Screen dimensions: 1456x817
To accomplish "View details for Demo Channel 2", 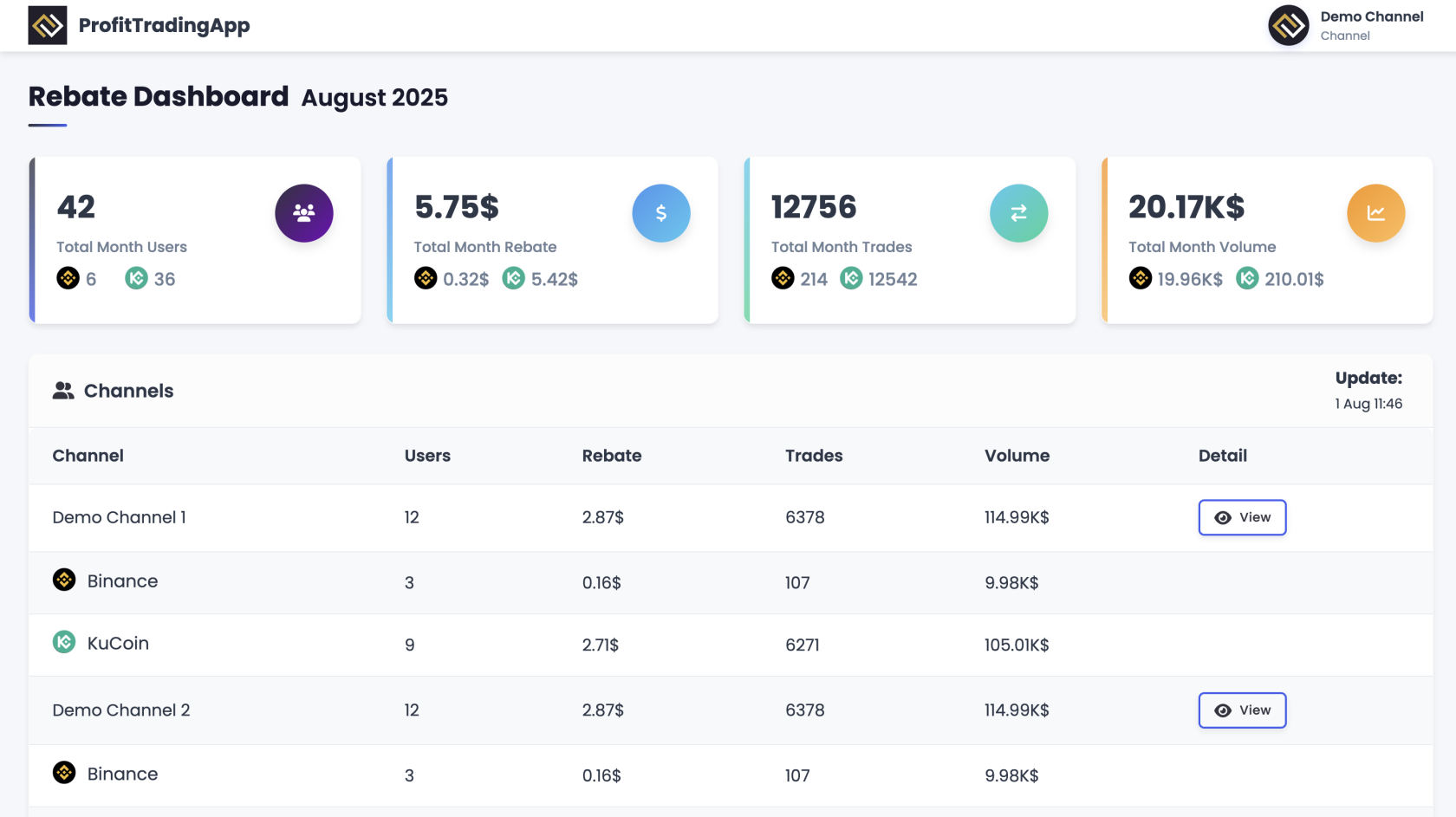I will click(x=1242, y=710).
